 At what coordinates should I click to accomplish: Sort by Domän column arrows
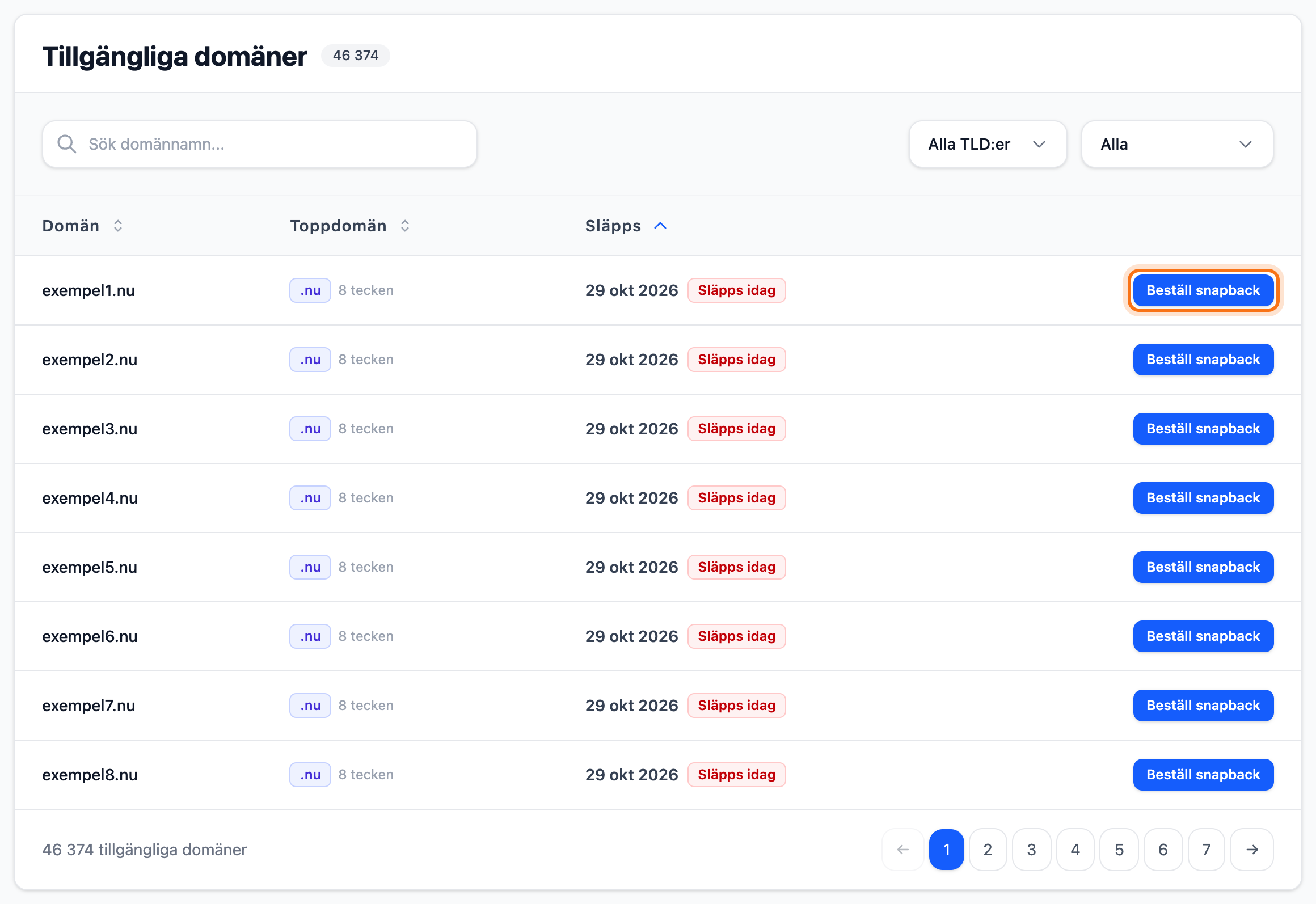pos(118,226)
